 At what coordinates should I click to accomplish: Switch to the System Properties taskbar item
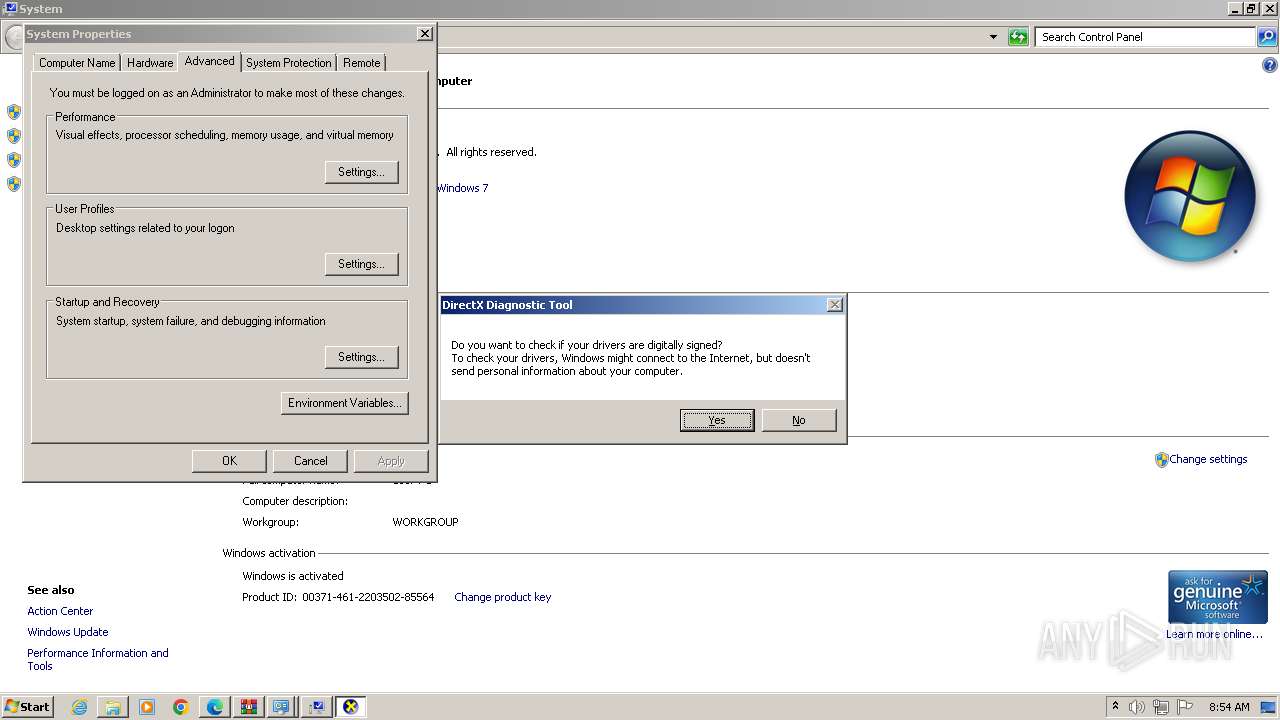316,707
